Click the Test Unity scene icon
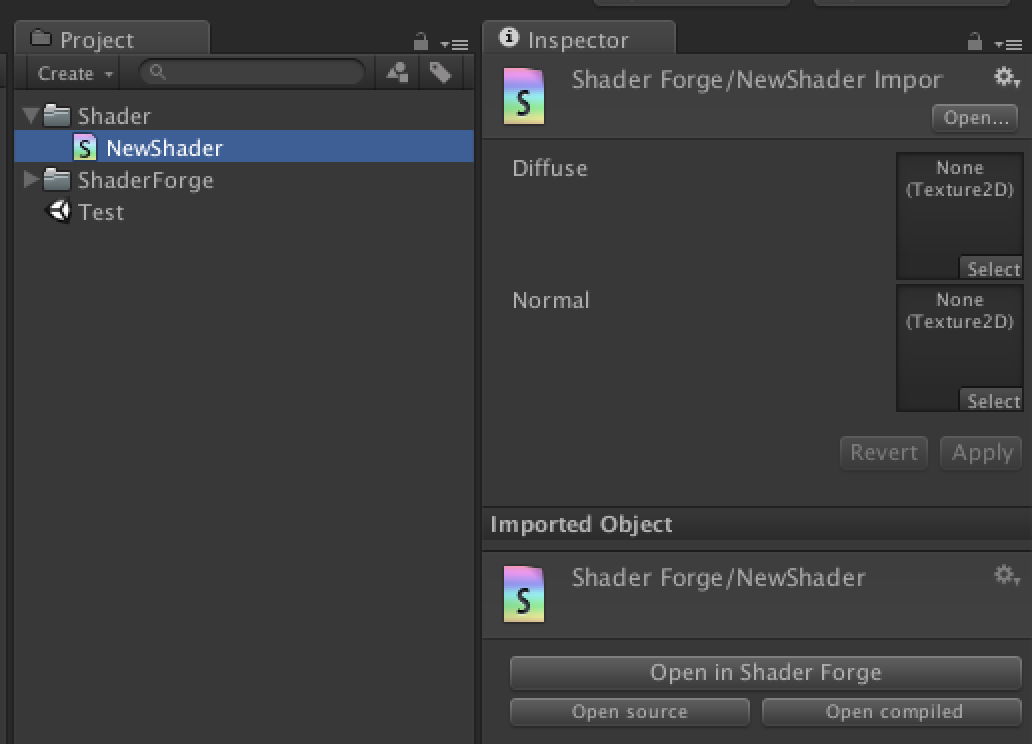 (60, 211)
